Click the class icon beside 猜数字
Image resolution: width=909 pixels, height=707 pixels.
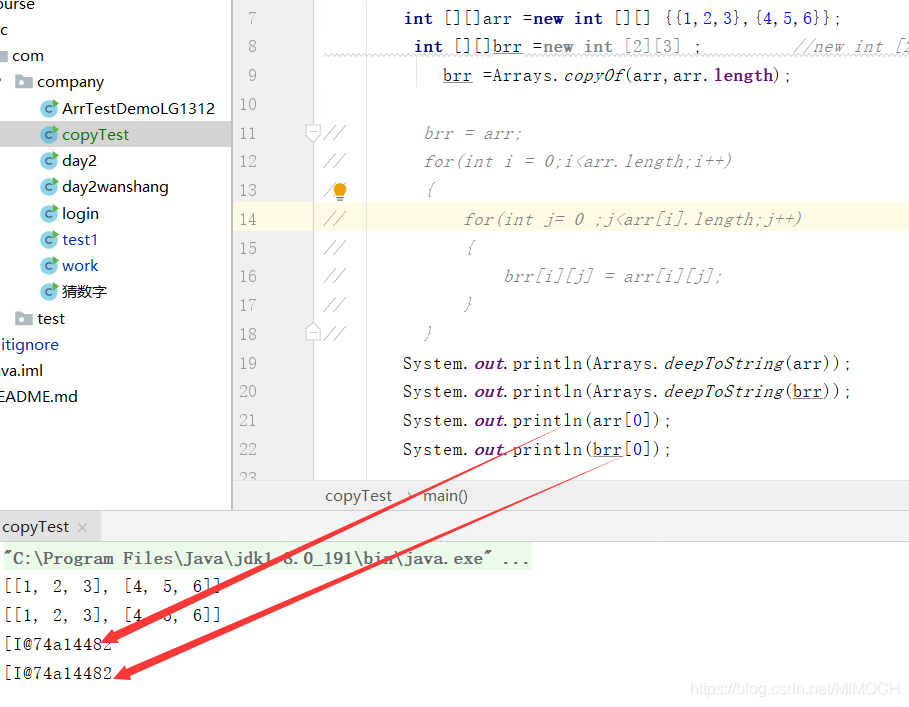coord(49,291)
